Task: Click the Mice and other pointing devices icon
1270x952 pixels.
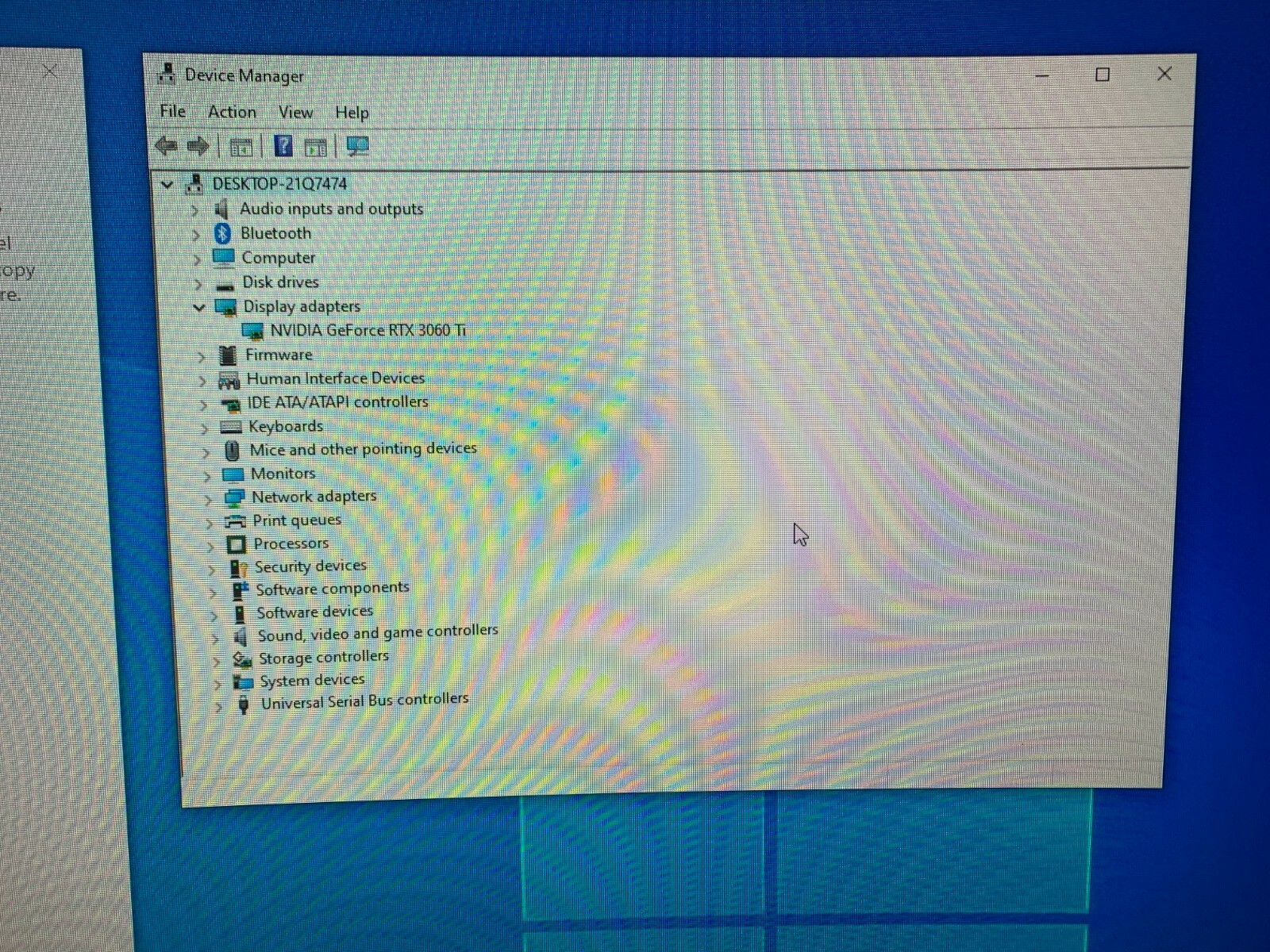Action: click(232, 451)
